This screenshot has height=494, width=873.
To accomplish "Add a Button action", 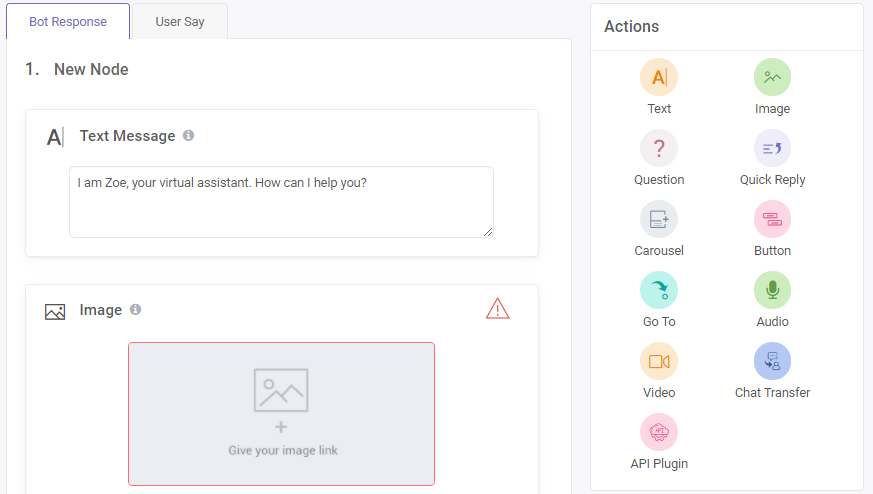I will (x=772, y=220).
